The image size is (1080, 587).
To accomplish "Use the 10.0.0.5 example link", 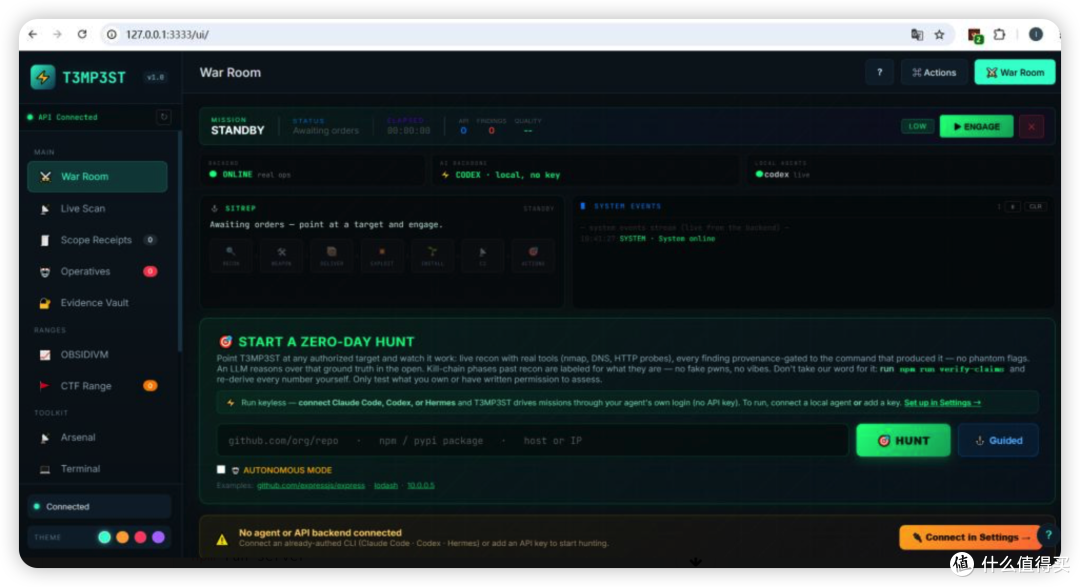I will (420, 486).
